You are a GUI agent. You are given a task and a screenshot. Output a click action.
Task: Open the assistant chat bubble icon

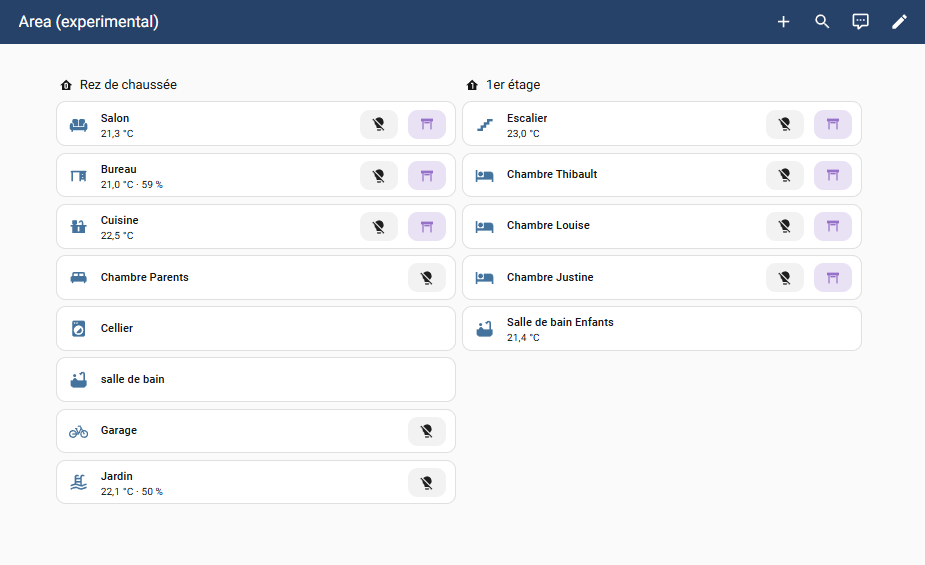tap(860, 22)
